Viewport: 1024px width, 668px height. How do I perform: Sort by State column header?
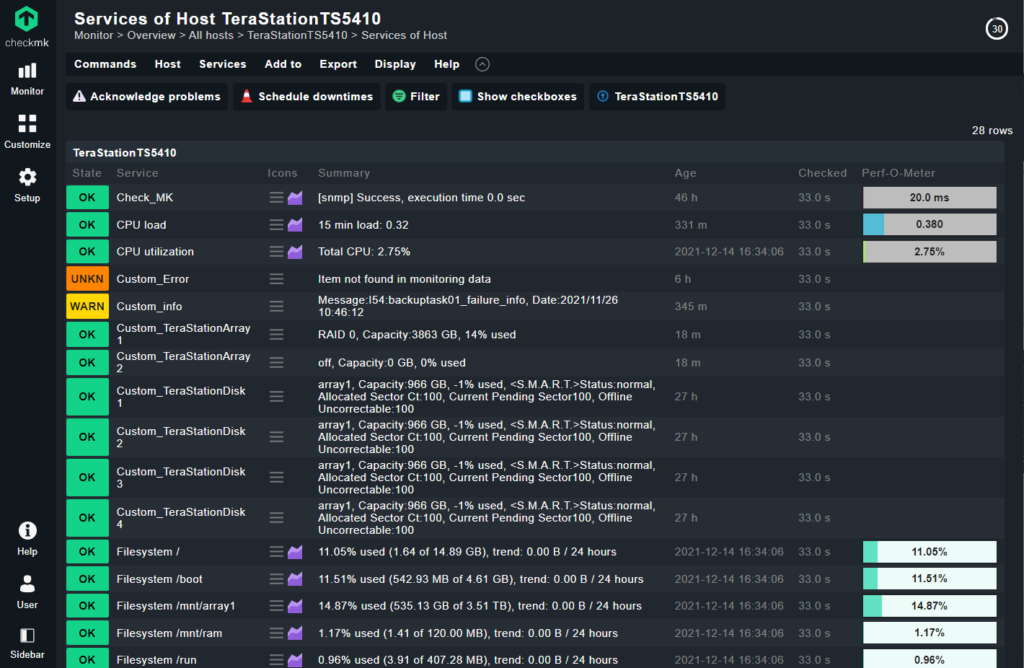coord(87,173)
